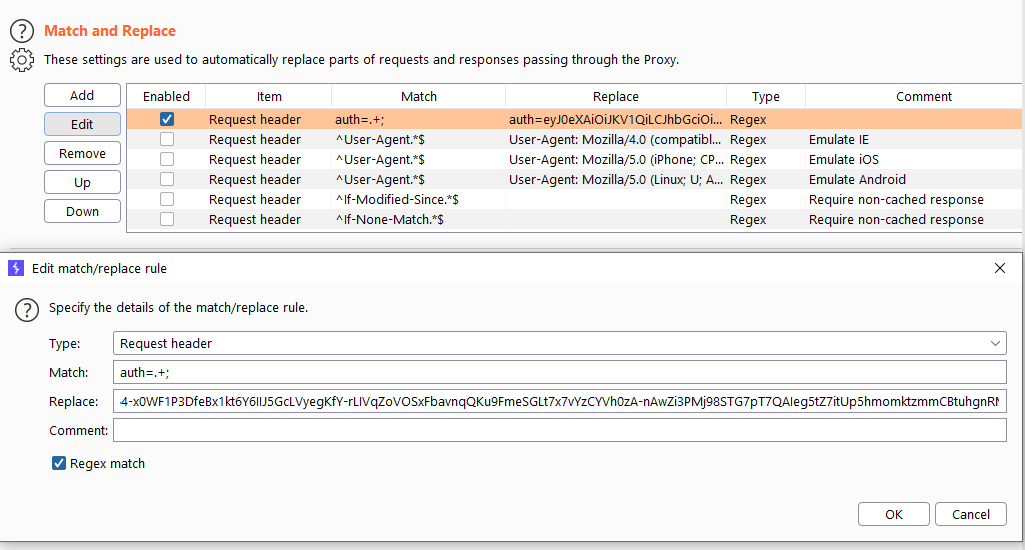
Task: Focus the empty Comment input field
Action: click(x=559, y=430)
